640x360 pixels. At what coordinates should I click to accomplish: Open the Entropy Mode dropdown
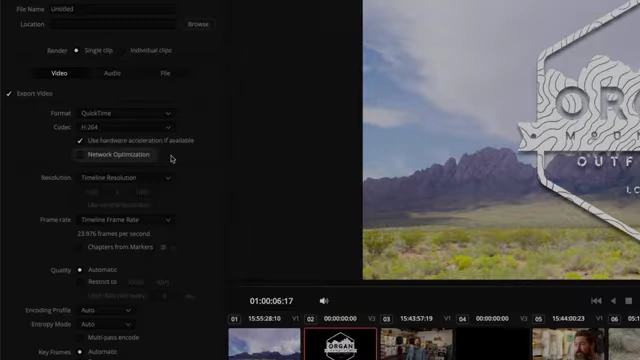tap(106, 324)
